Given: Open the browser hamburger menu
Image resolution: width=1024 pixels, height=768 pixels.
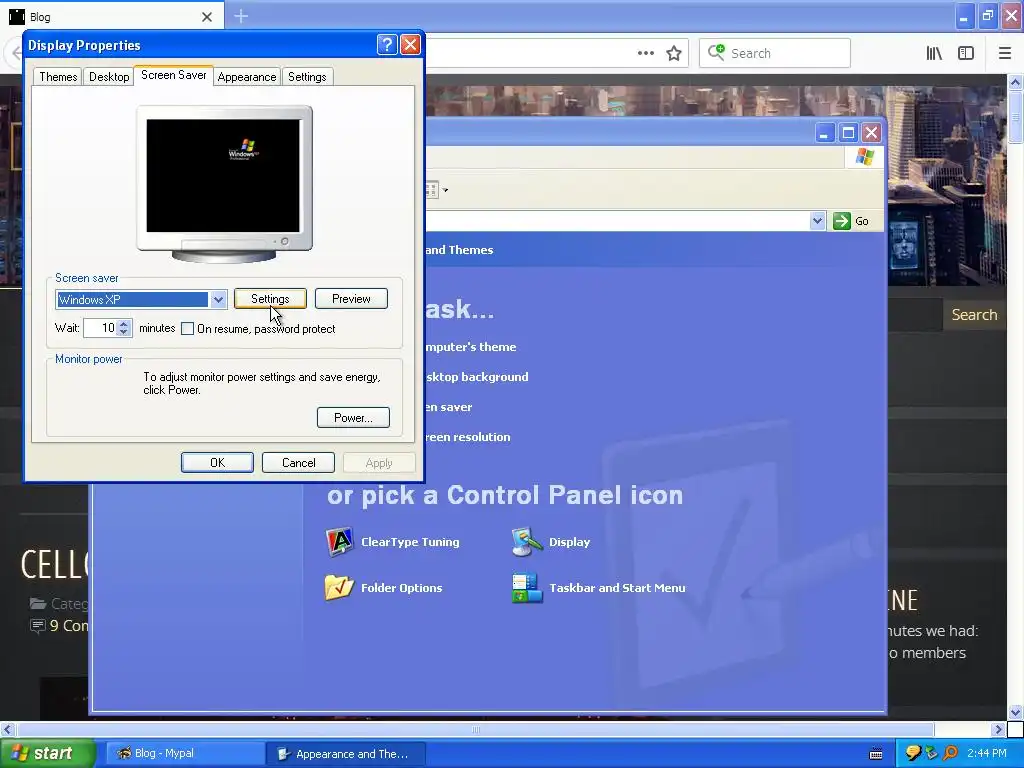Looking at the screenshot, I should pyautogui.click(x=1005, y=54).
